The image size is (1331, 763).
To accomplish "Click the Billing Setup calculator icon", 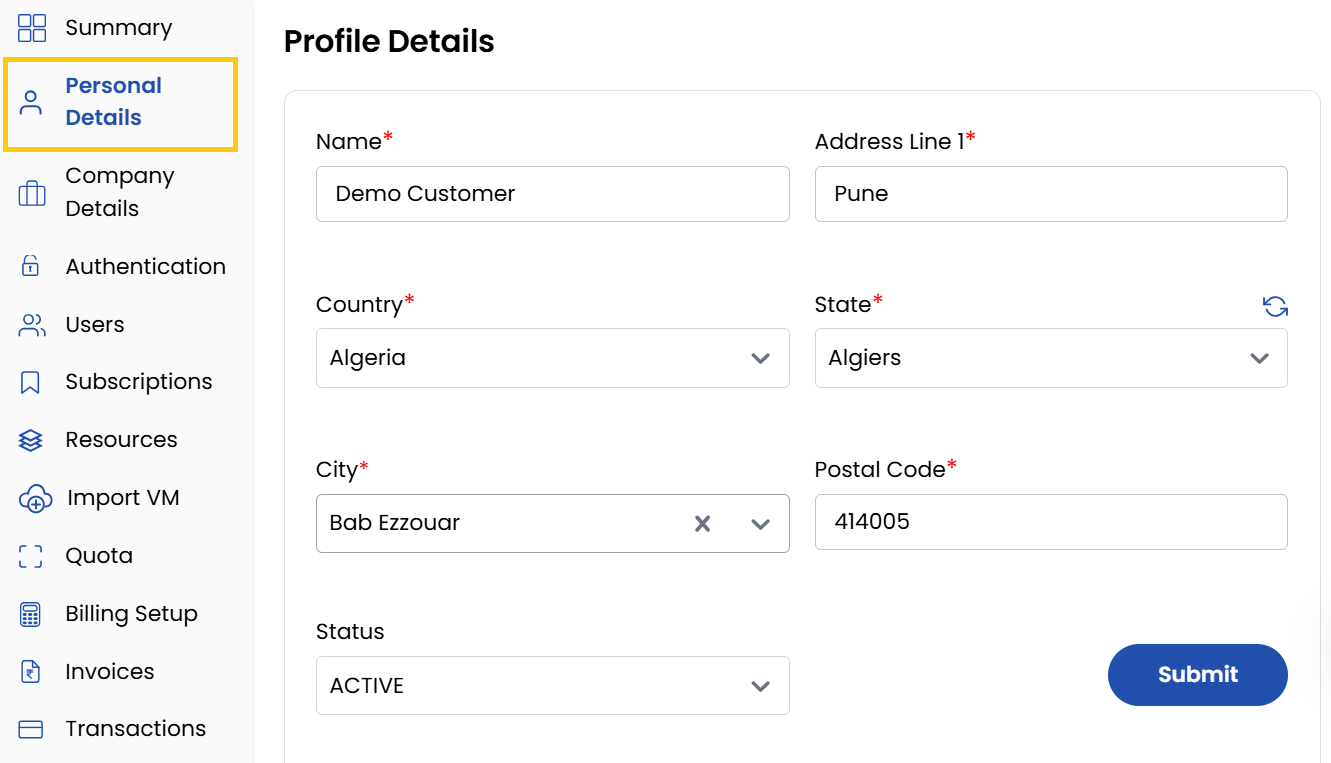I will point(31,613).
